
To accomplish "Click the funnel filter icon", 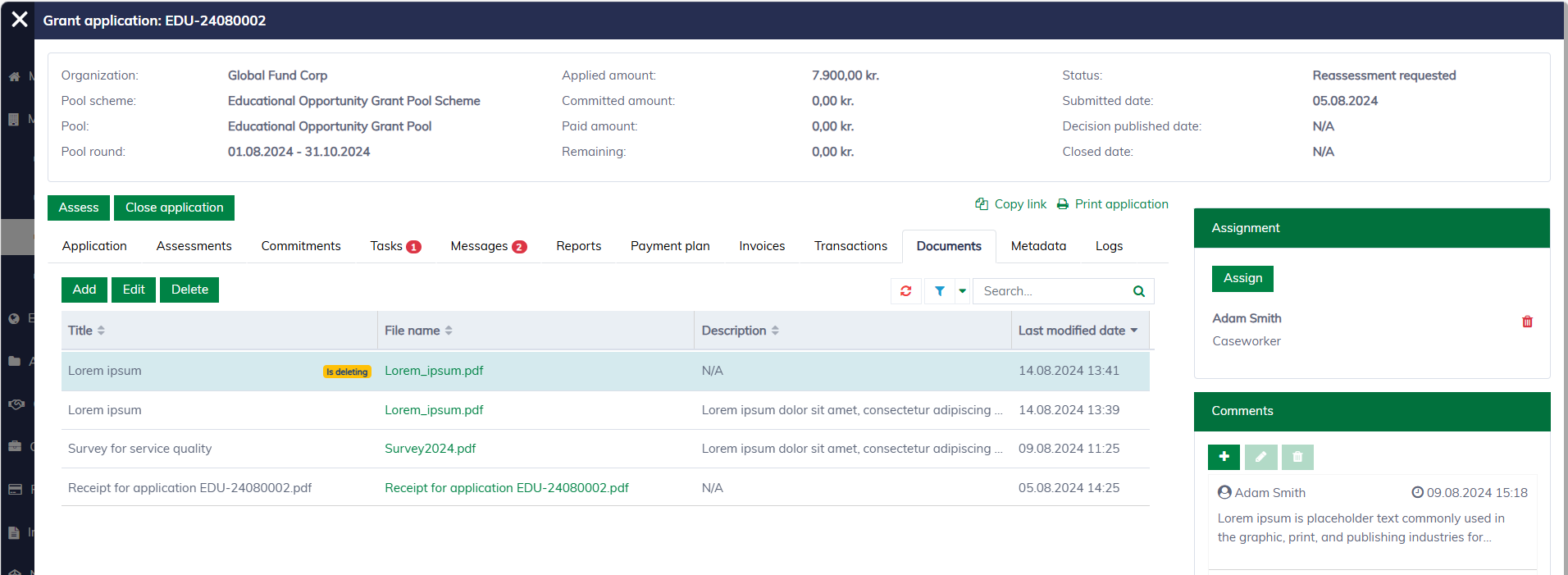I will [940, 291].
